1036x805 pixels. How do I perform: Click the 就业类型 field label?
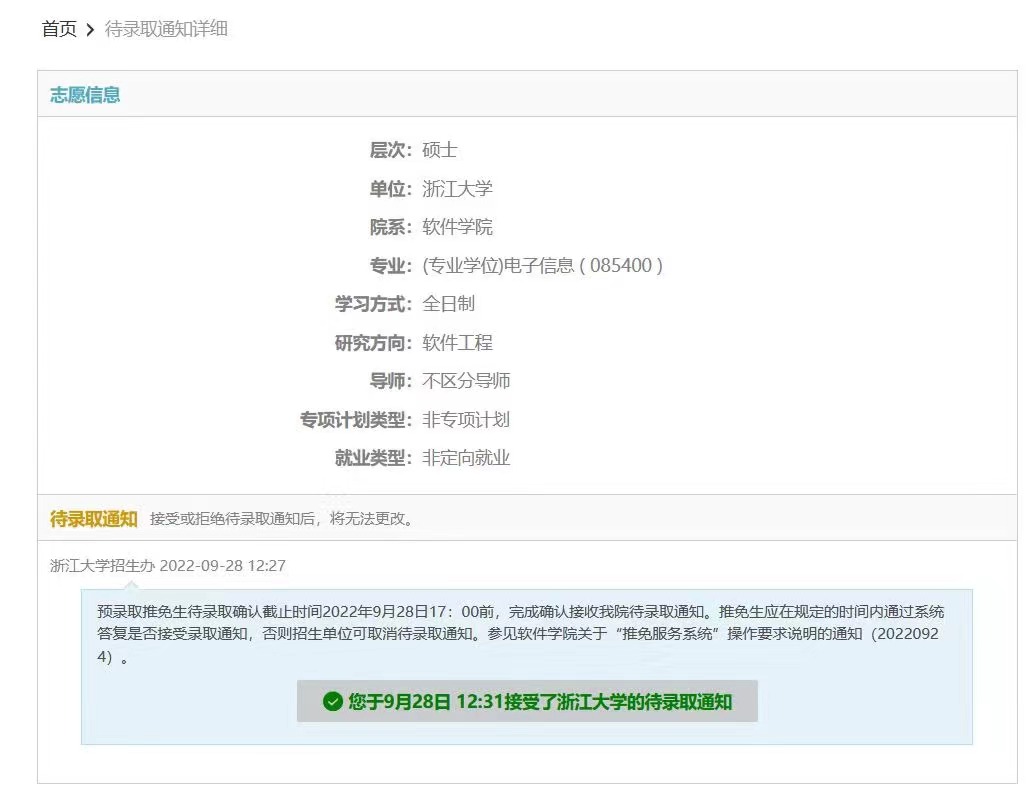(373, 458)
